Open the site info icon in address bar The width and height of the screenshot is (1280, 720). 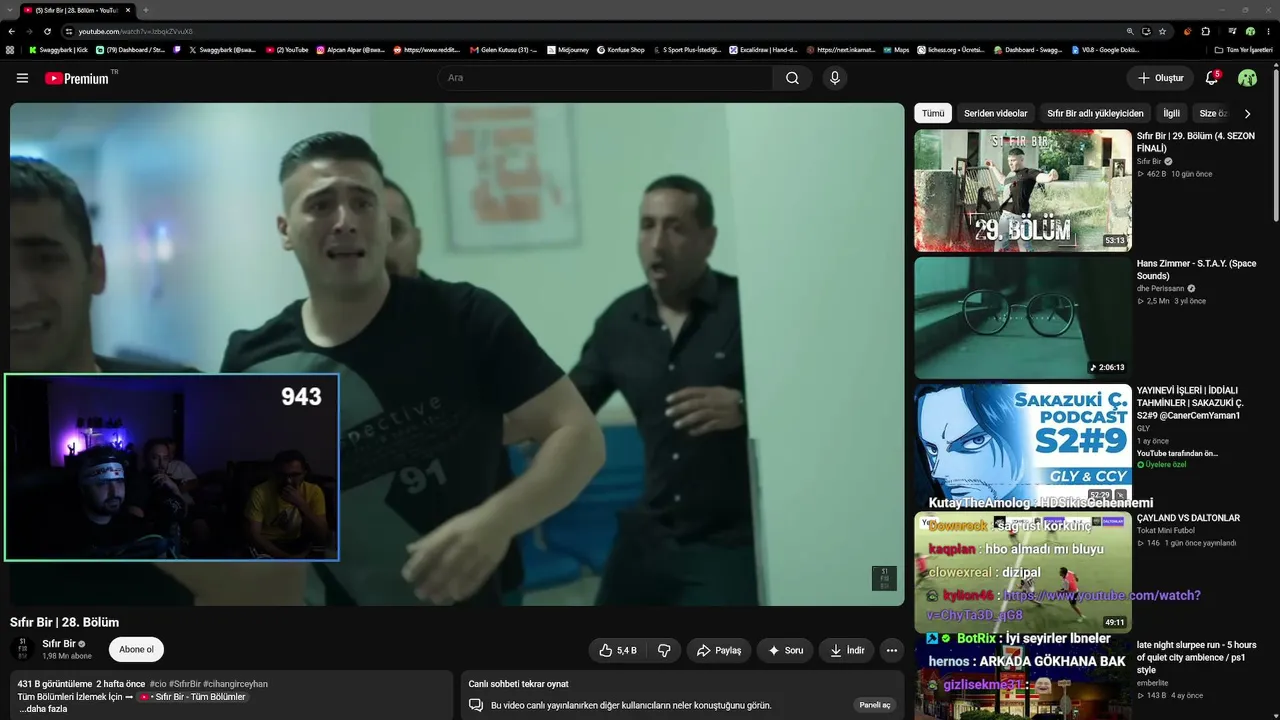coord(68,31)
